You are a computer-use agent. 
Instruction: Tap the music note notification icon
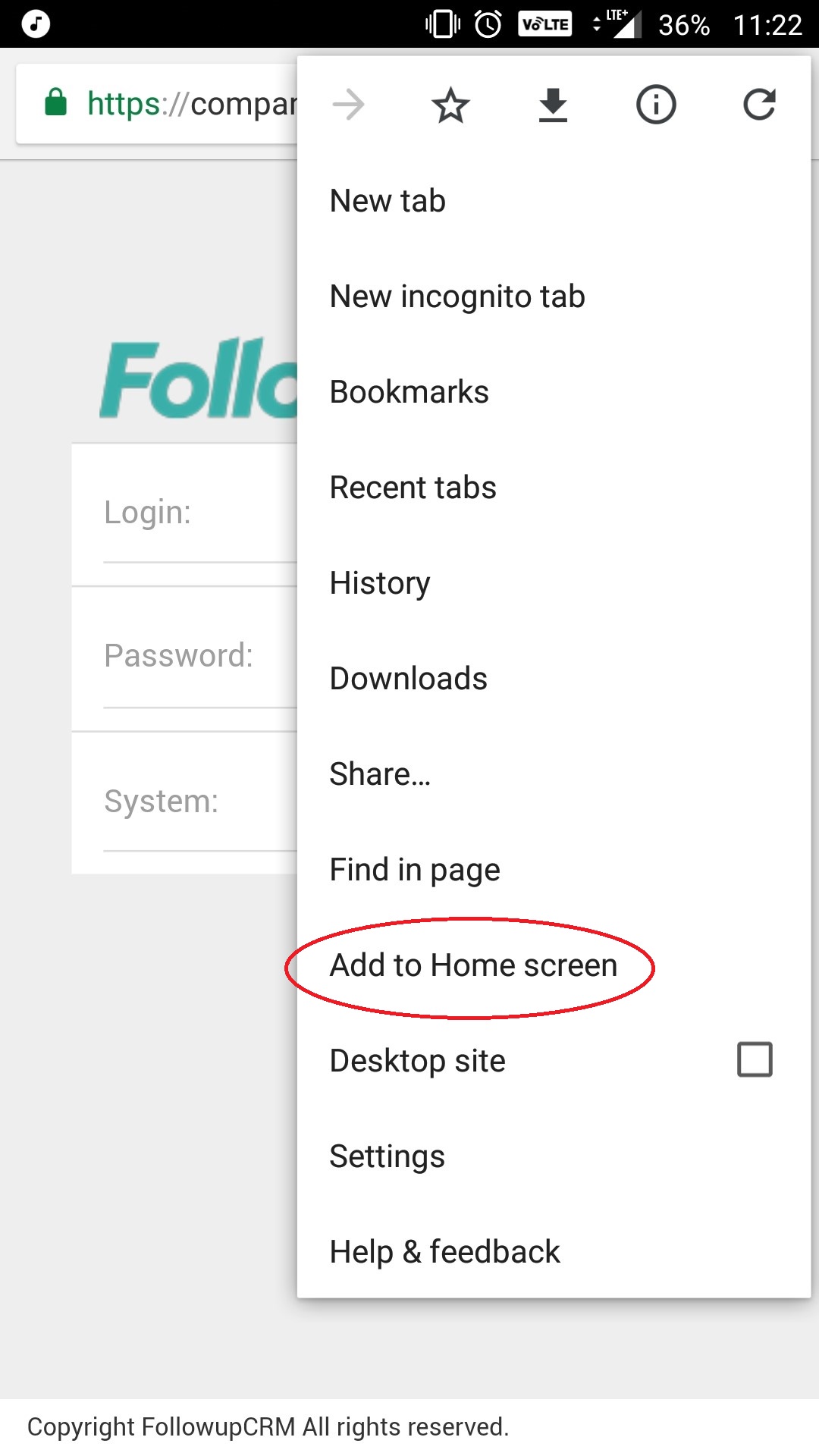tap(36, 24)
